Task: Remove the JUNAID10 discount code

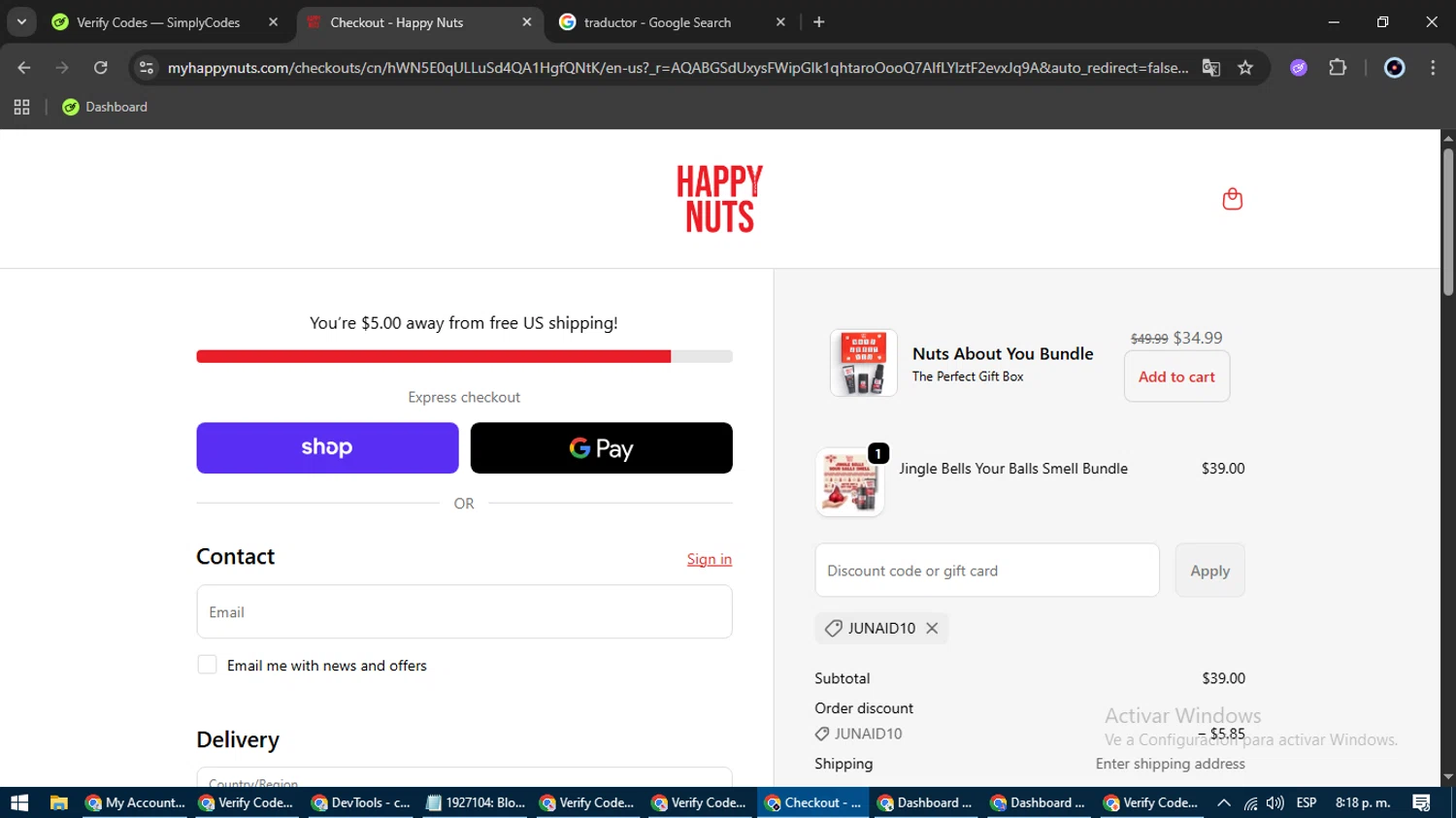Action: click(x=932, y=628)
